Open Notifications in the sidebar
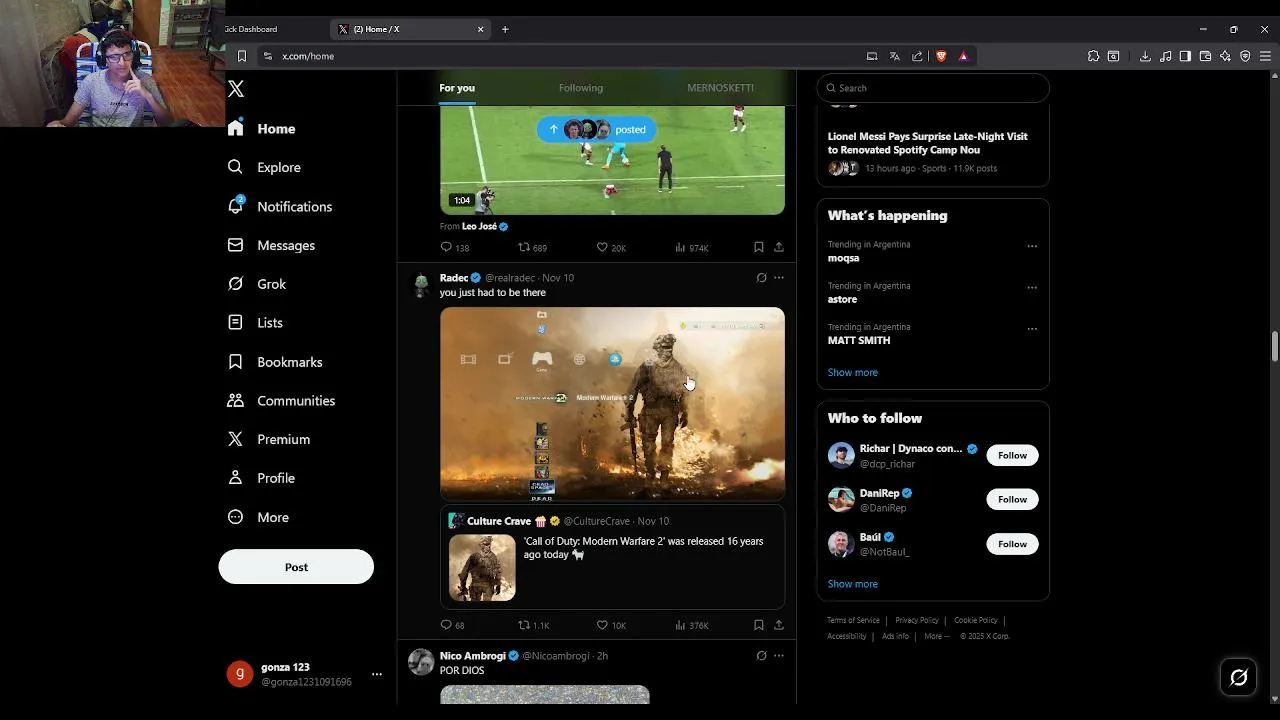Screen dimensions: 1280x720 click(x=280, y=206)
